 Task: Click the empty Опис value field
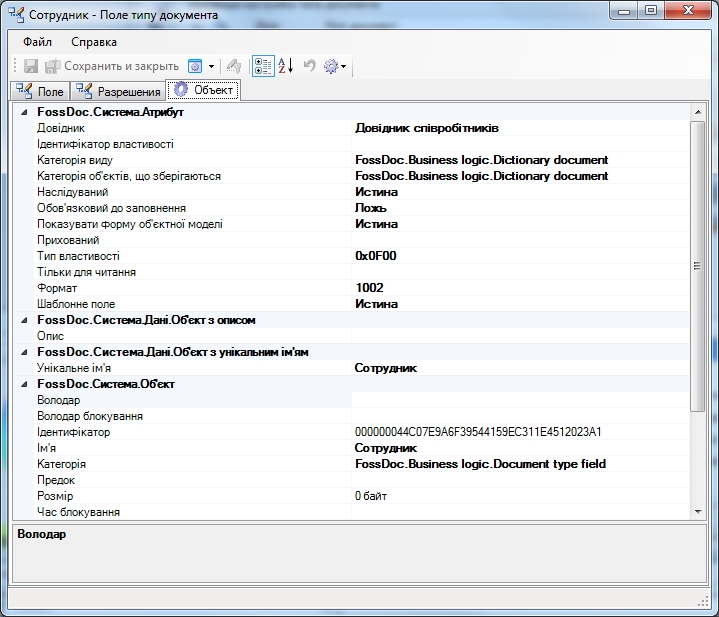(x=520, y=336)
